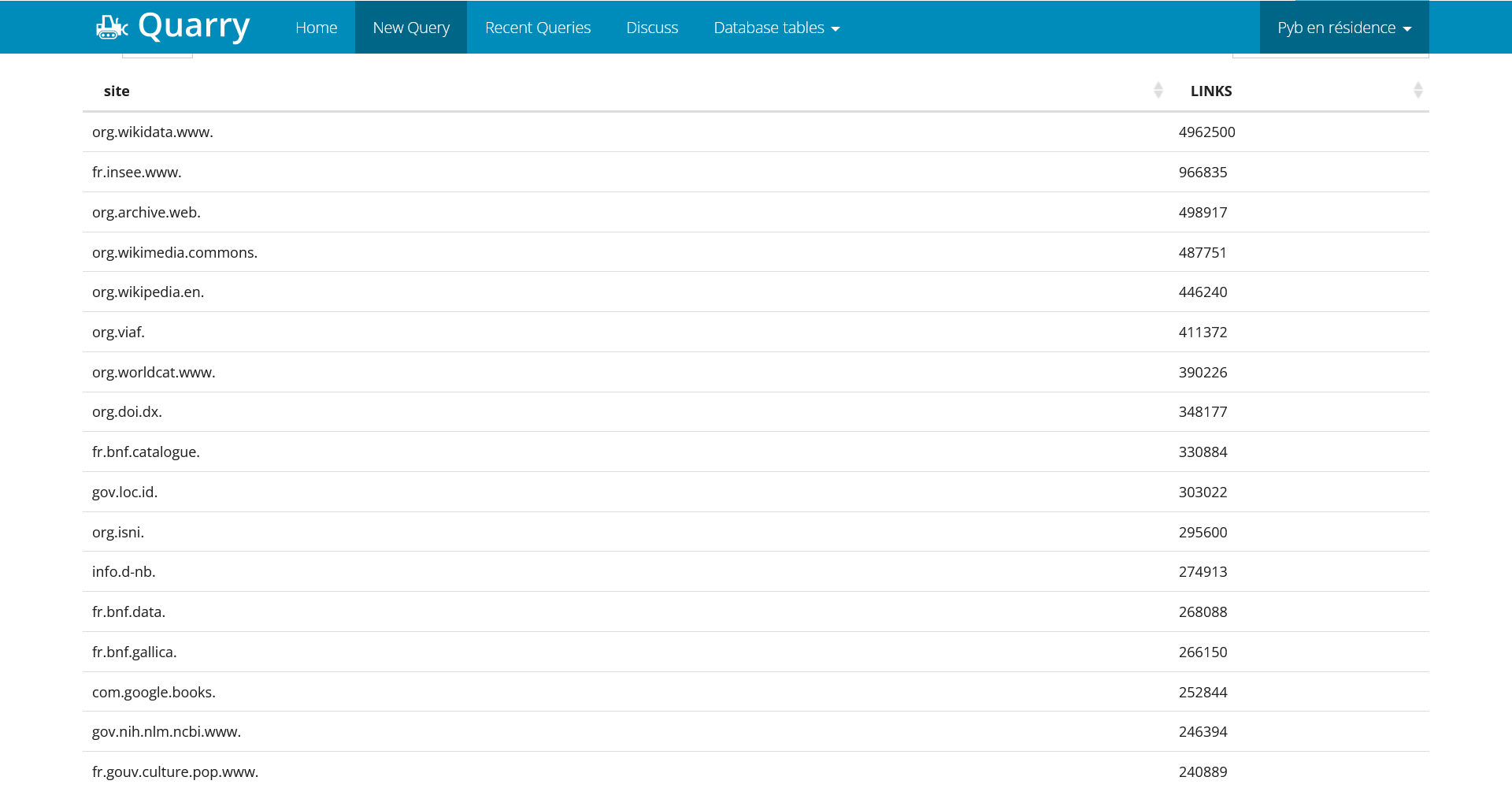Sort by the site column header

click(626, 91)
